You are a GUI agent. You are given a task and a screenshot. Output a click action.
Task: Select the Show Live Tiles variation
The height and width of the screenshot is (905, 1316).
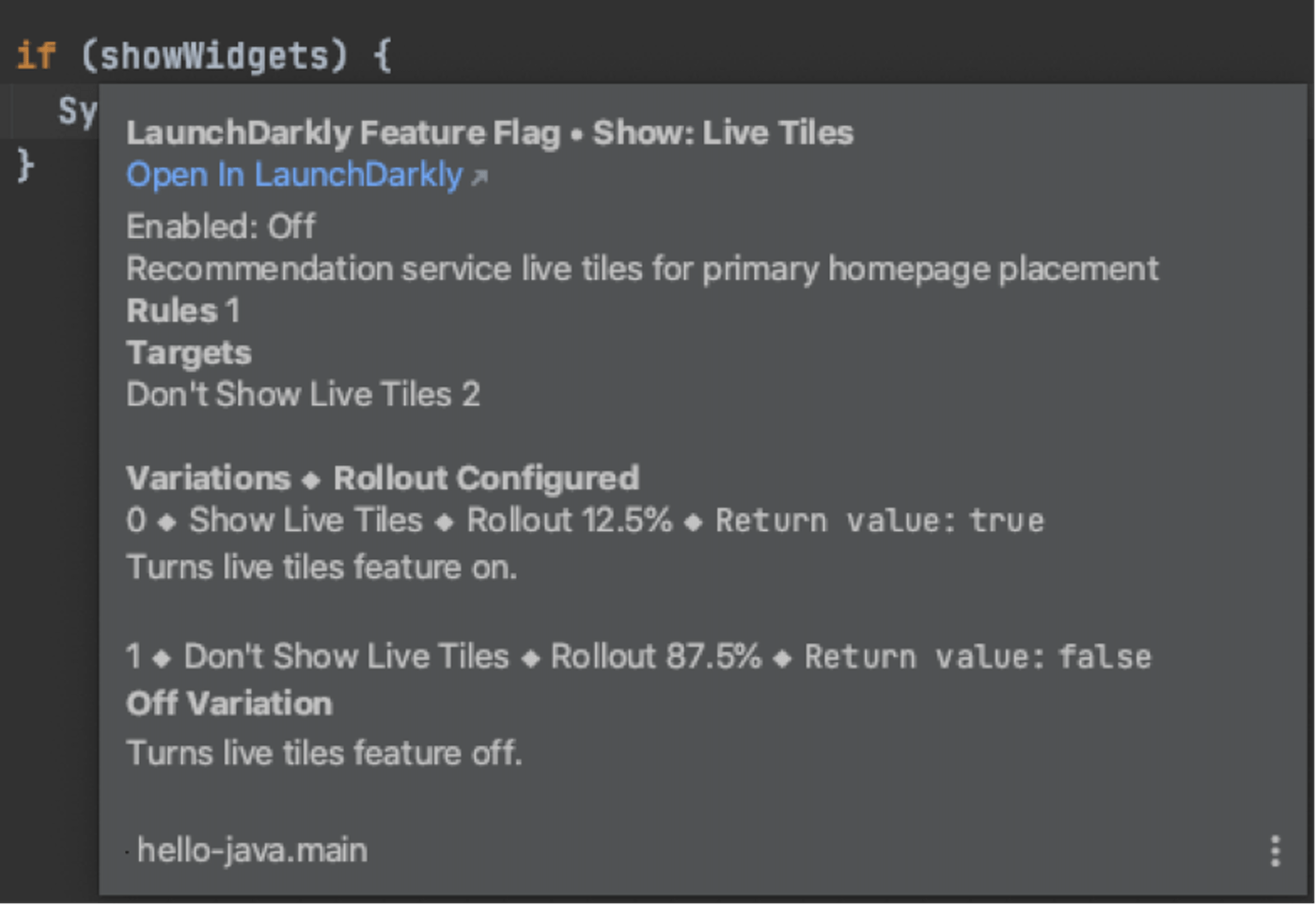click(x=304, y=521)
